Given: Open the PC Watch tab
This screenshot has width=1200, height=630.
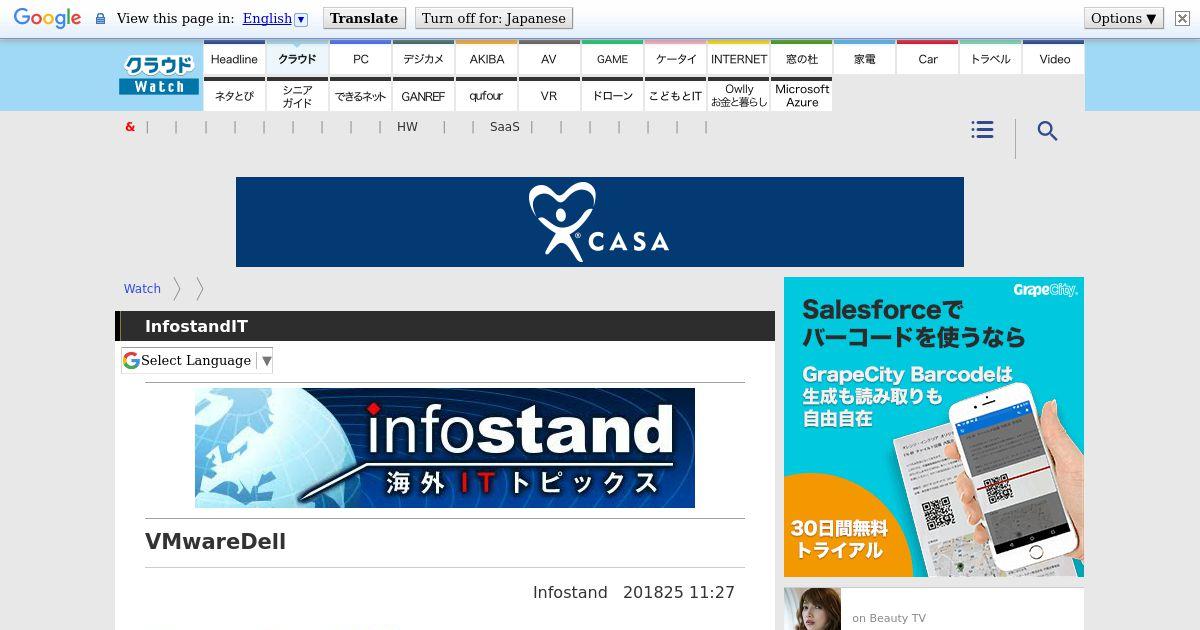Looking at the screenshot, I should [x=360, y=58].
